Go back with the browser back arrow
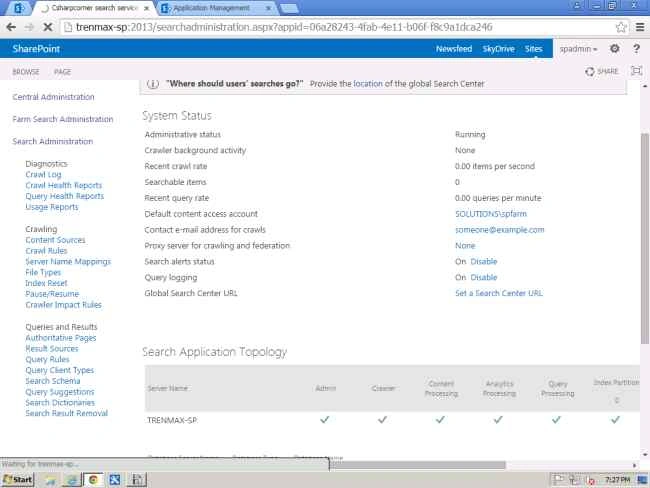This screenshot has height=488, width=650. click(11, 27)
